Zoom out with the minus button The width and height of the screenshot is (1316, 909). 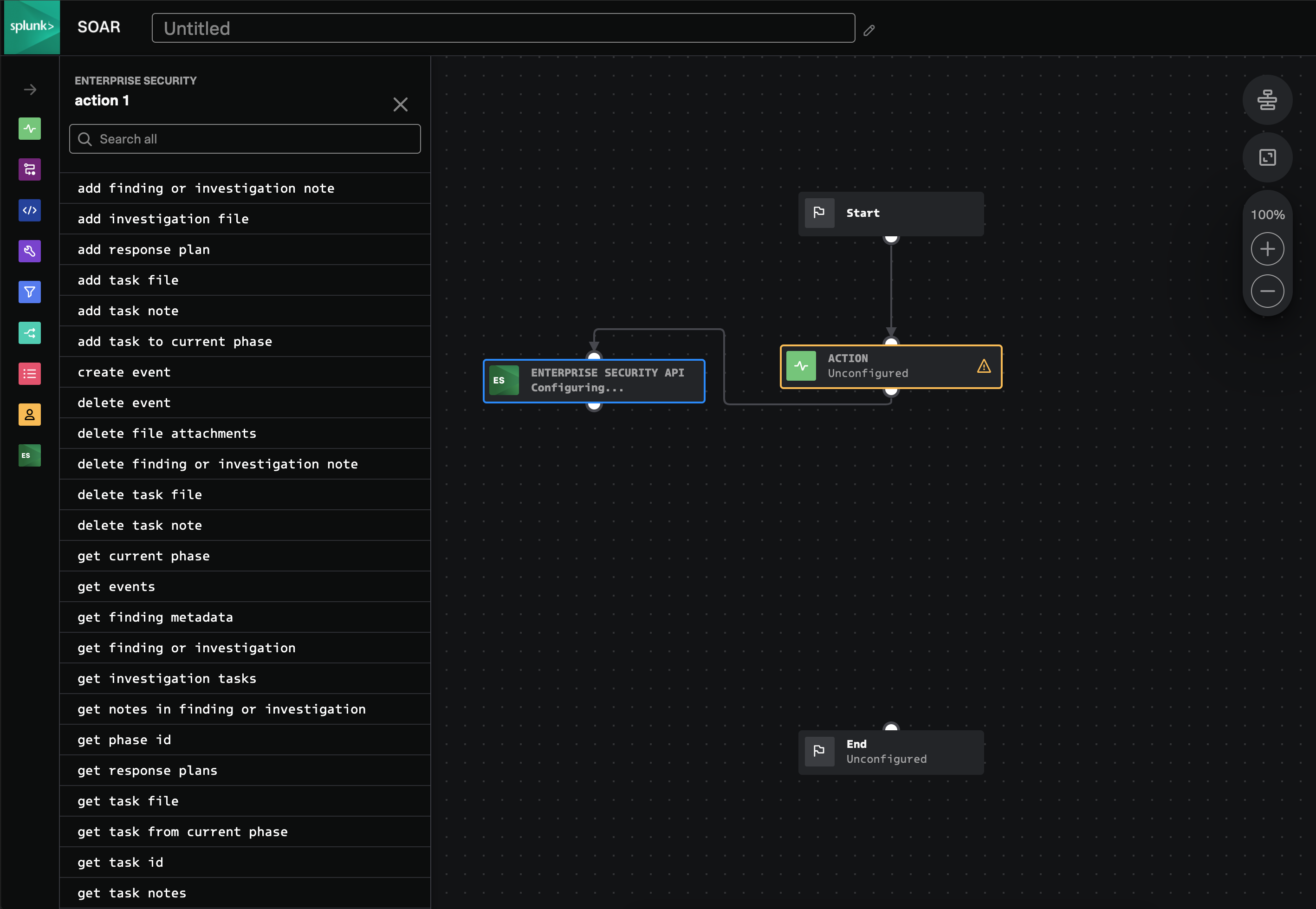tap(1267, 291)
